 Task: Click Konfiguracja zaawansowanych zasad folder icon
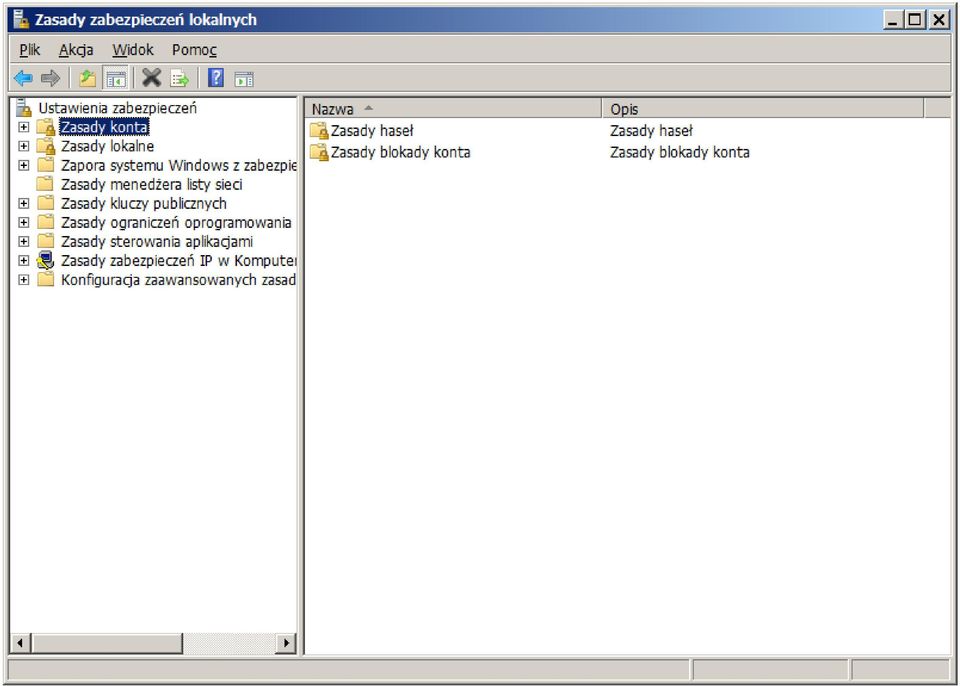(x=45, y=279)
